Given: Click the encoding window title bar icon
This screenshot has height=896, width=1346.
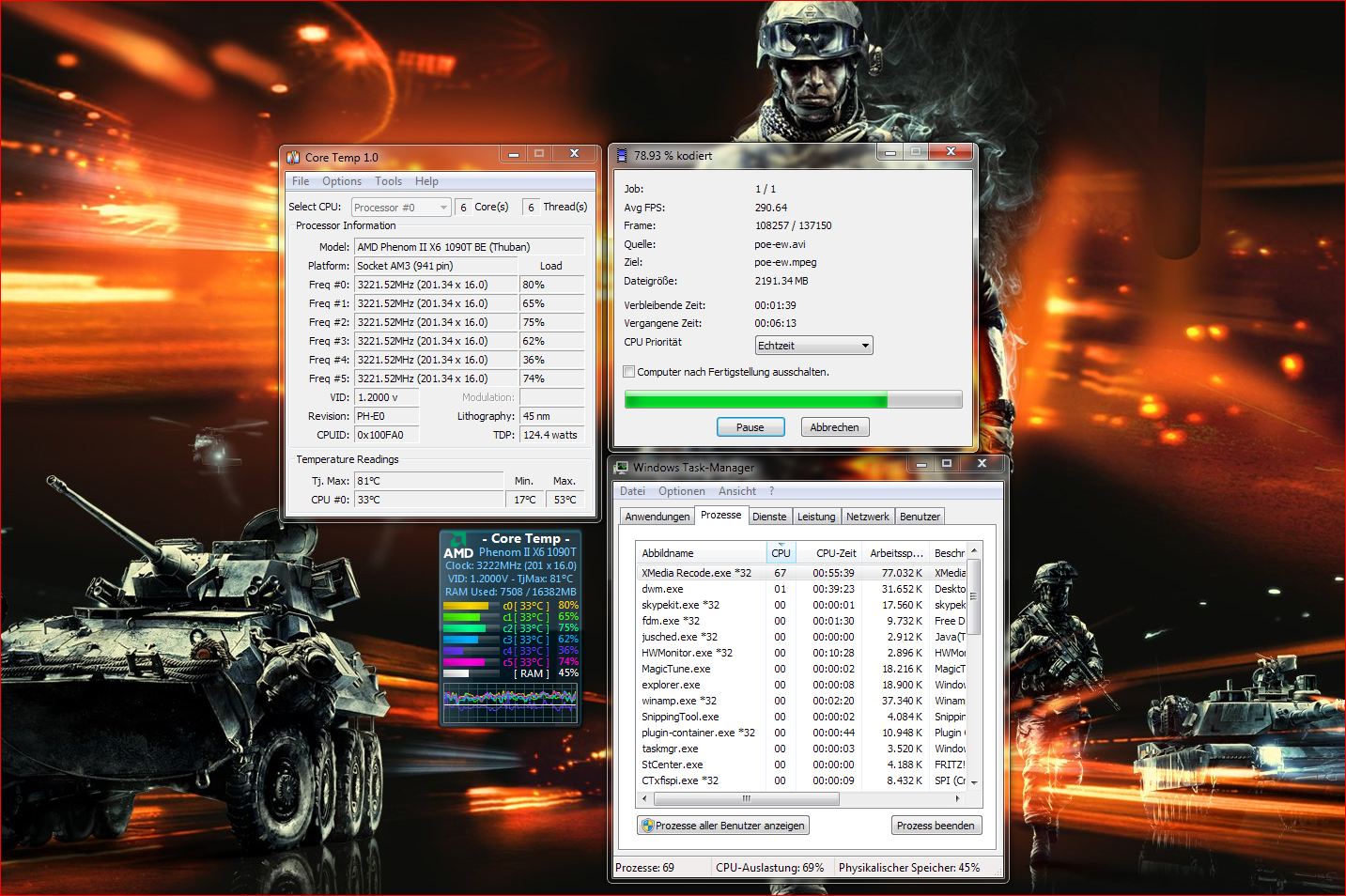Looking at the screenshot, I should (622, 156).
